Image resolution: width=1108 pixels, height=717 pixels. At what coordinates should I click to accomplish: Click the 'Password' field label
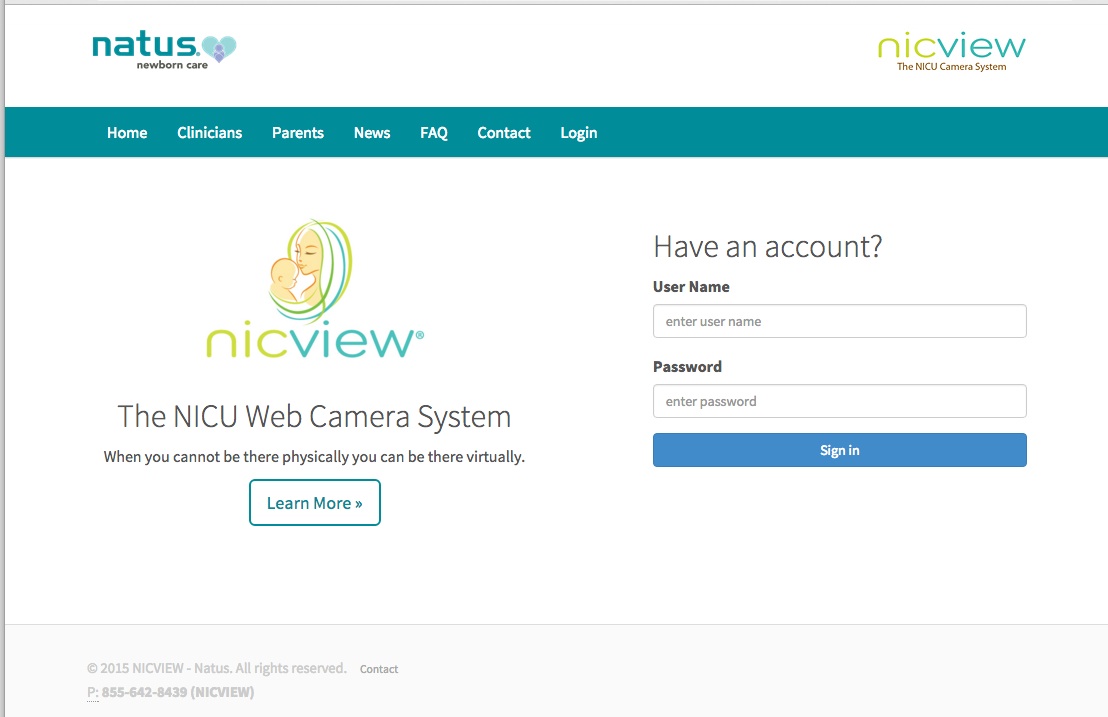point(688,367)
